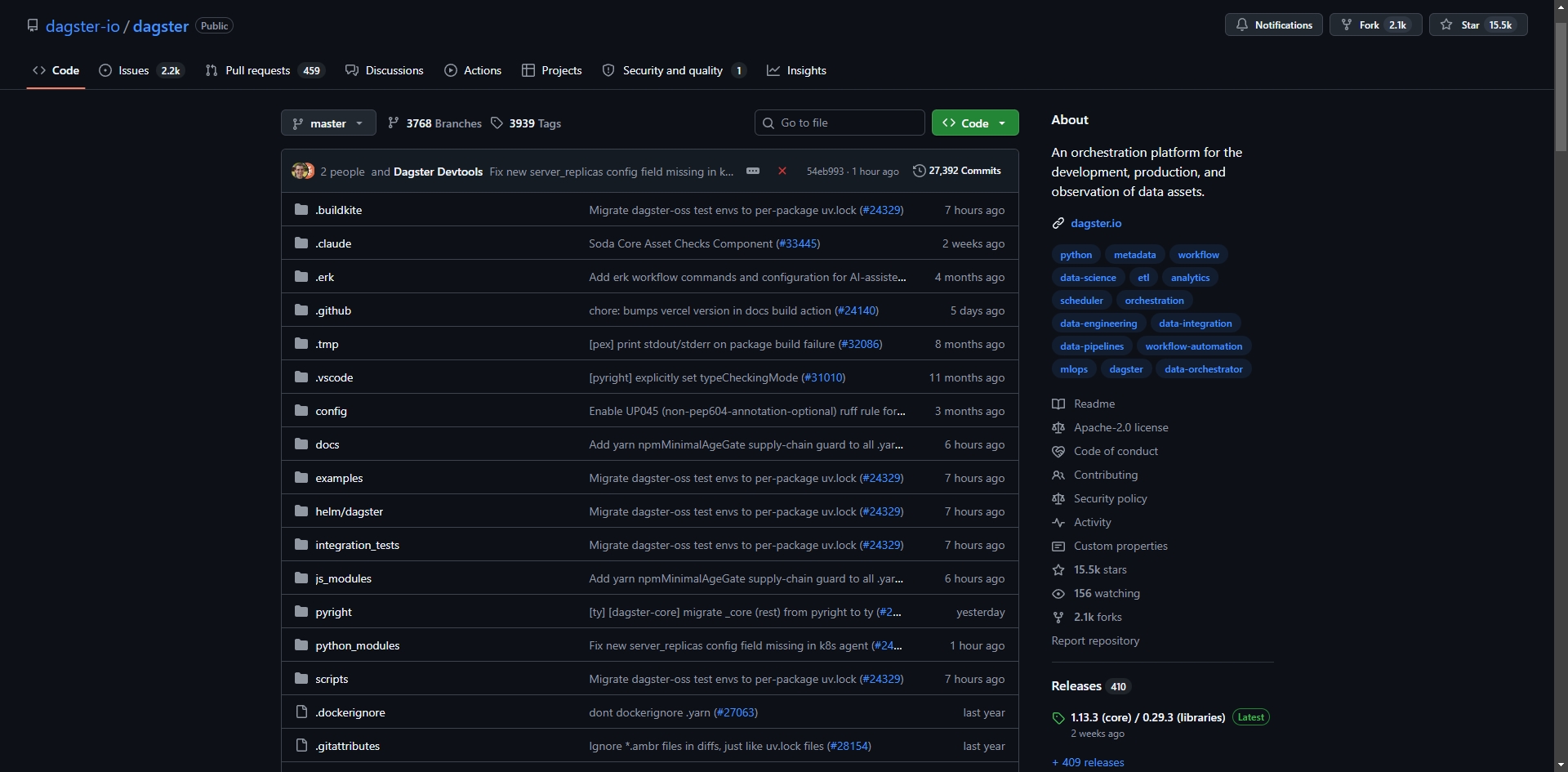Switch to the Issues tab

(141, 70)
